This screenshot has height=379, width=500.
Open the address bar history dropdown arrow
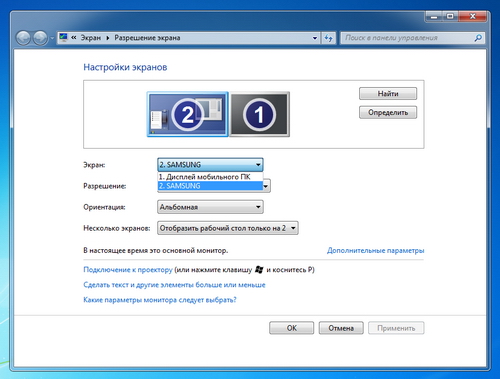315,38
